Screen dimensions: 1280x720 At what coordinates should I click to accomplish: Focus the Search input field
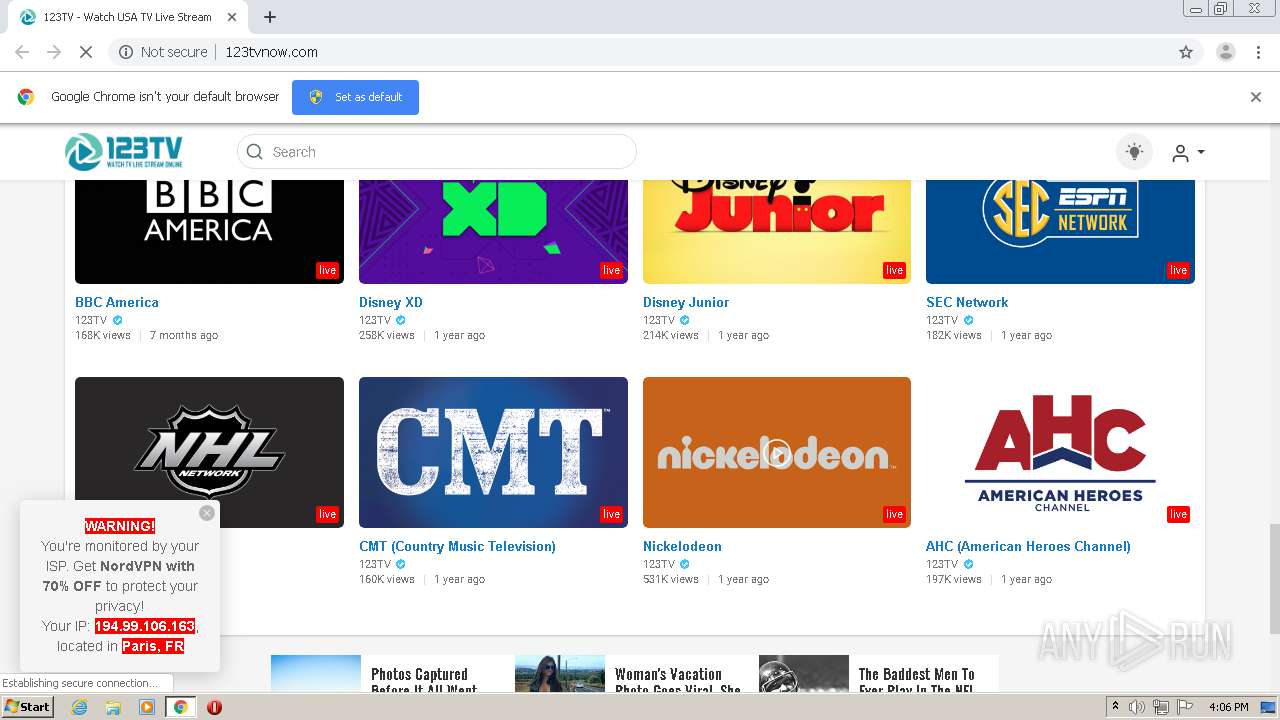(437, 152)
